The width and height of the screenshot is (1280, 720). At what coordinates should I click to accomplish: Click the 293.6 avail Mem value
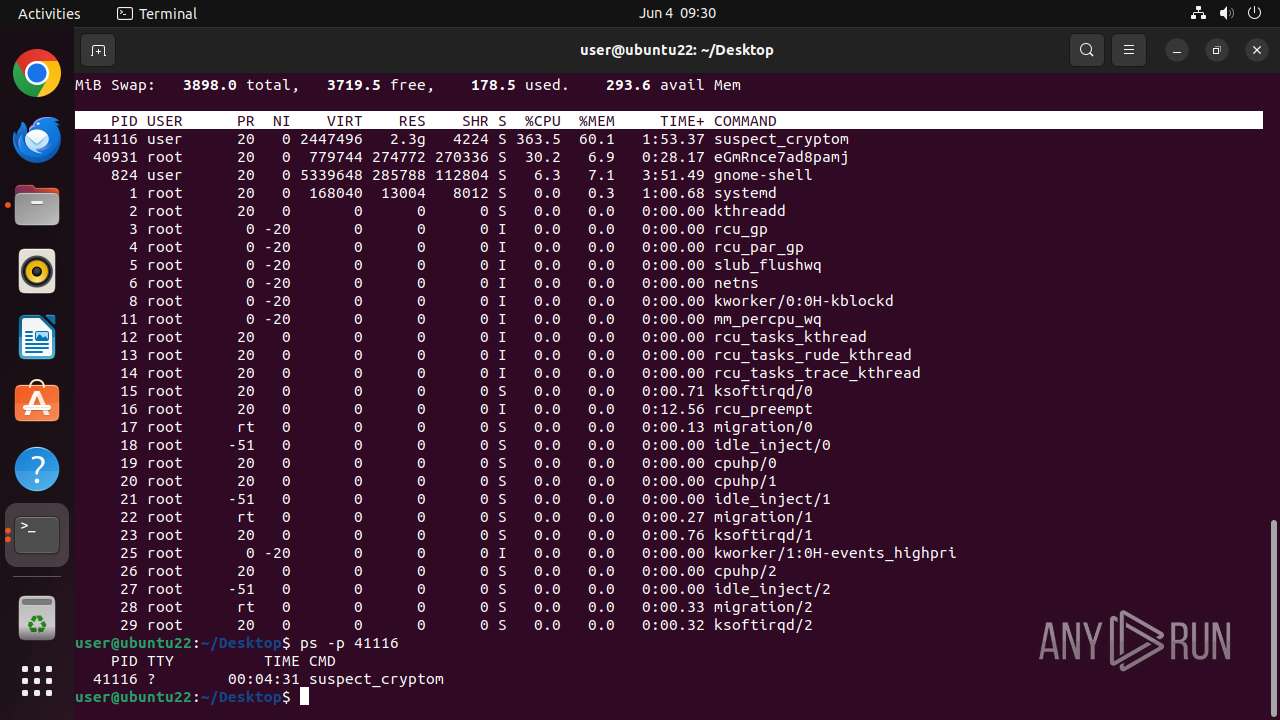[x=628, y=85]
